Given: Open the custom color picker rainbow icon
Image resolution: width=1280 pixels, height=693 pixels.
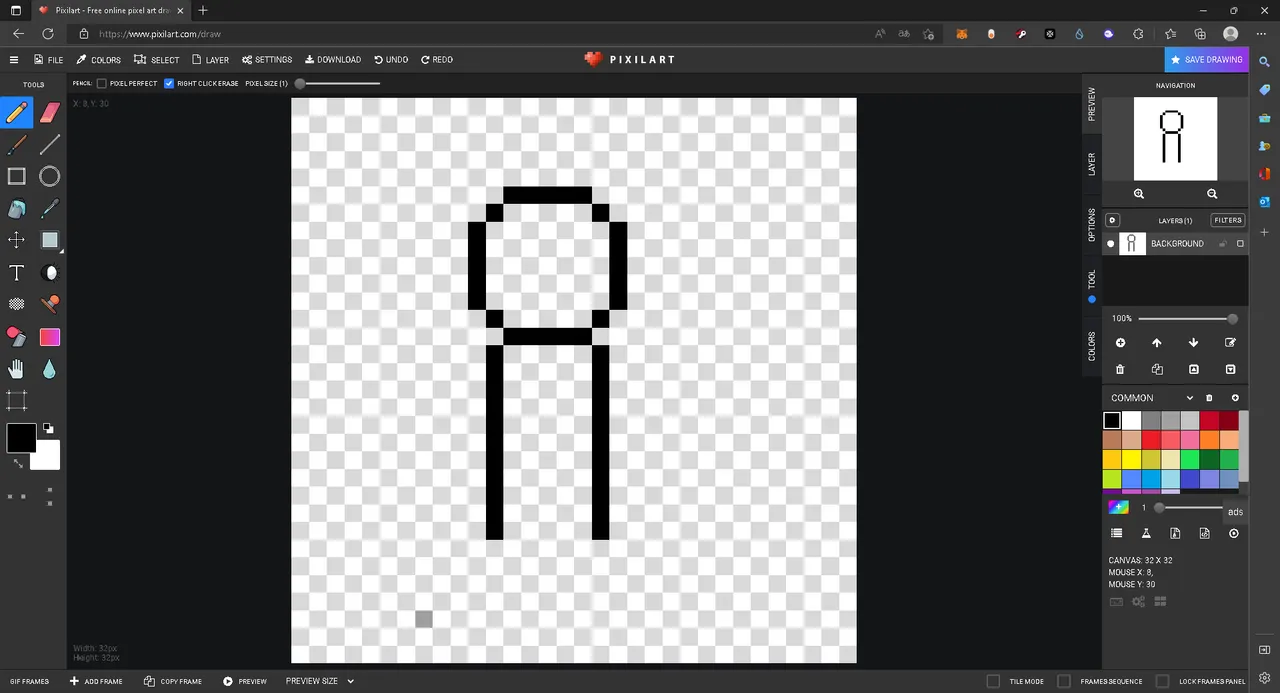Looking at the screenshot, I should click(x=1118, y=507).
